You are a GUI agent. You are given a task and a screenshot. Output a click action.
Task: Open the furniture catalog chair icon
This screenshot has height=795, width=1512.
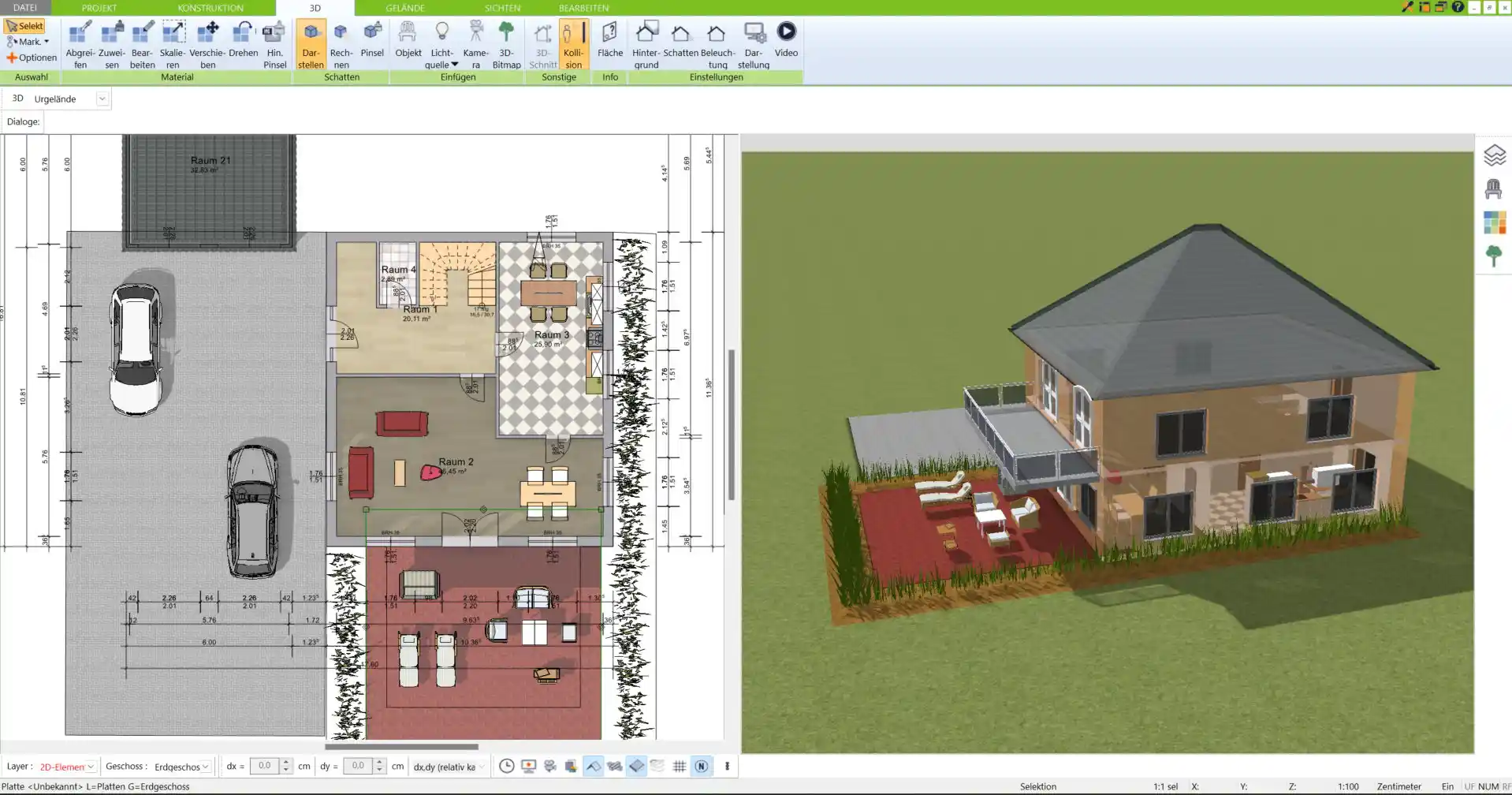pyautogui.click(x=1493, y=189)
